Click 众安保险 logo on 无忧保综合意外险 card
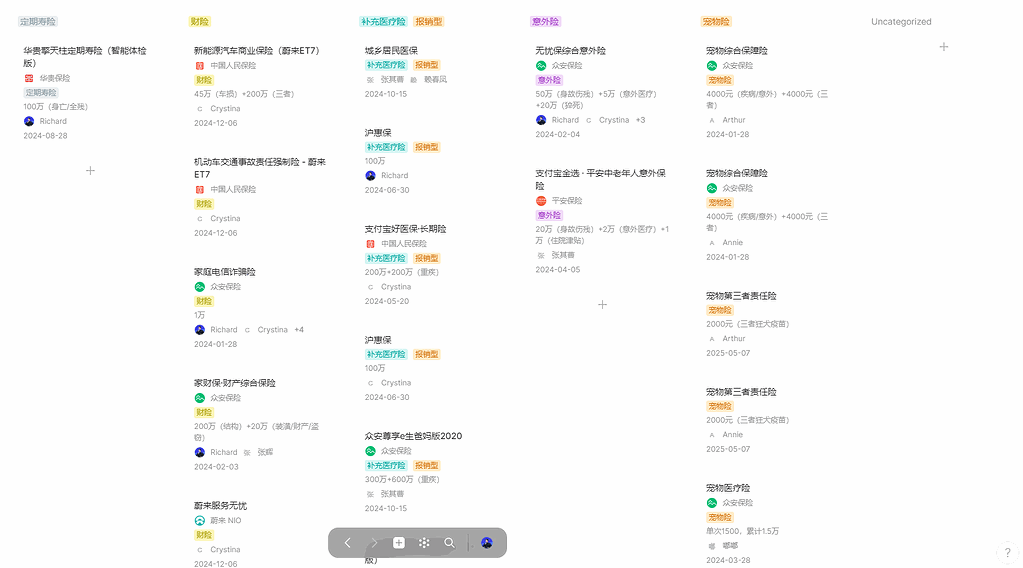This screenshot has width=1023, height=568. [541, 66]
